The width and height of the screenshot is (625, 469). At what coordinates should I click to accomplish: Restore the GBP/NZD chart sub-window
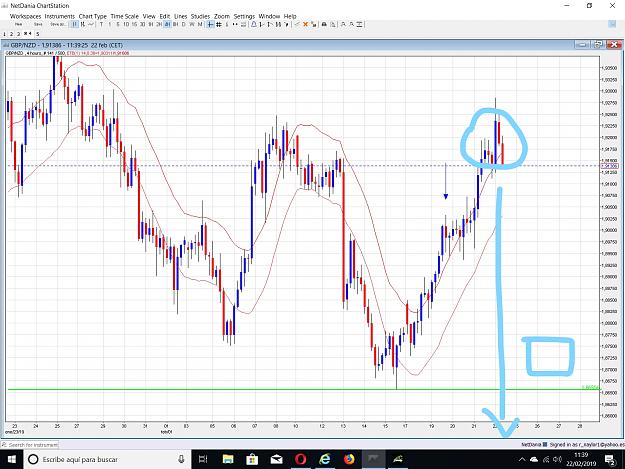click(598, 45)
